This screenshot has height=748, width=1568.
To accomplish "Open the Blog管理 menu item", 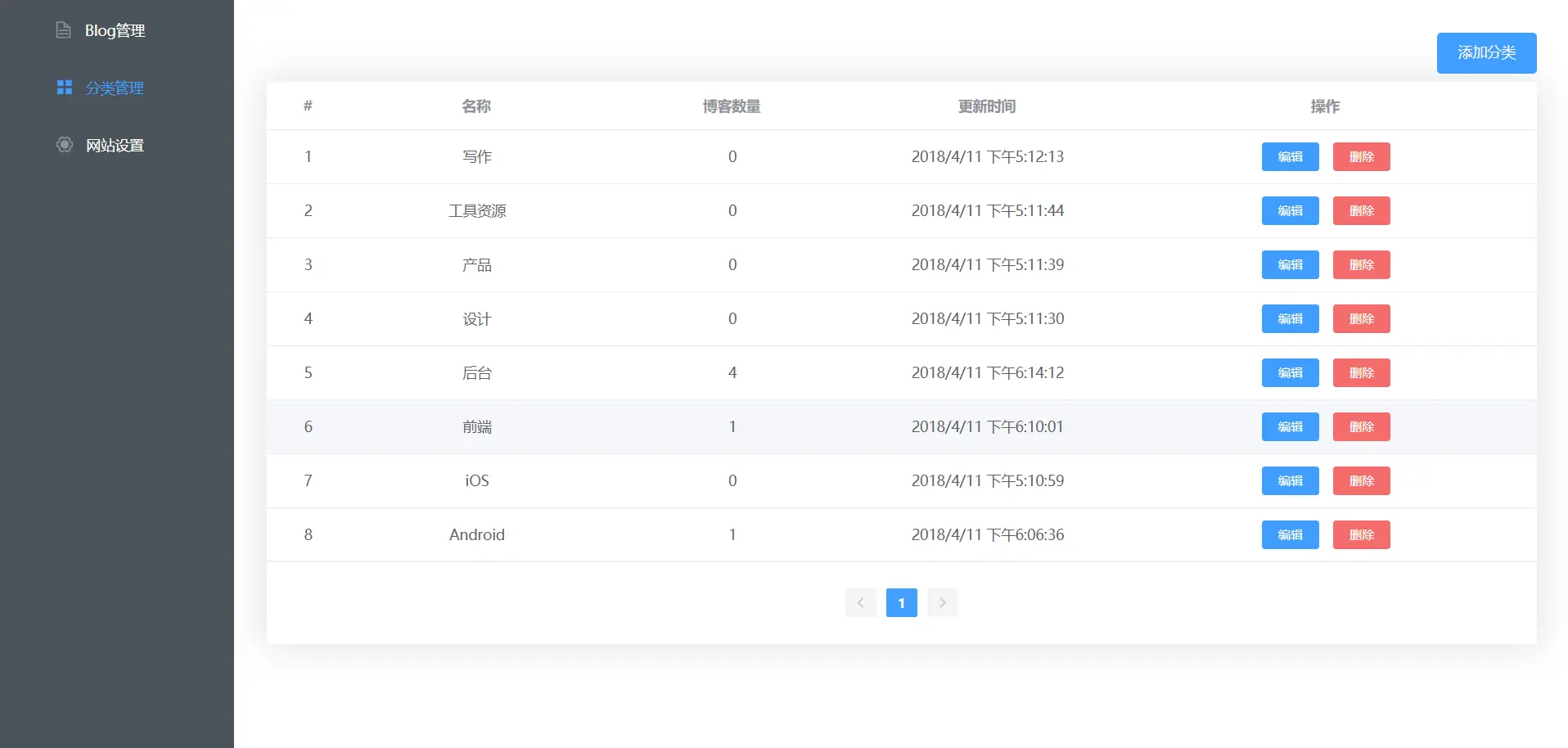I will coord(117,30).
